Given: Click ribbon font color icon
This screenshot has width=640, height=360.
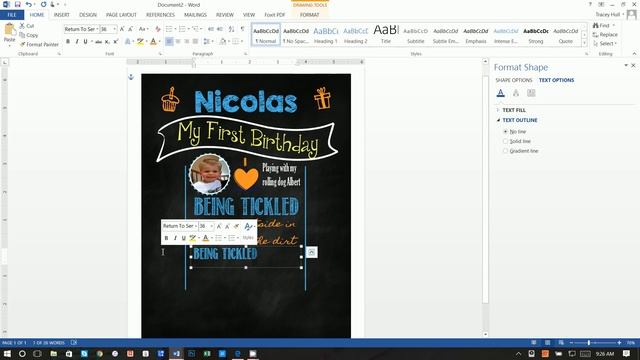Looking at the screenshot, I should 153,41.
